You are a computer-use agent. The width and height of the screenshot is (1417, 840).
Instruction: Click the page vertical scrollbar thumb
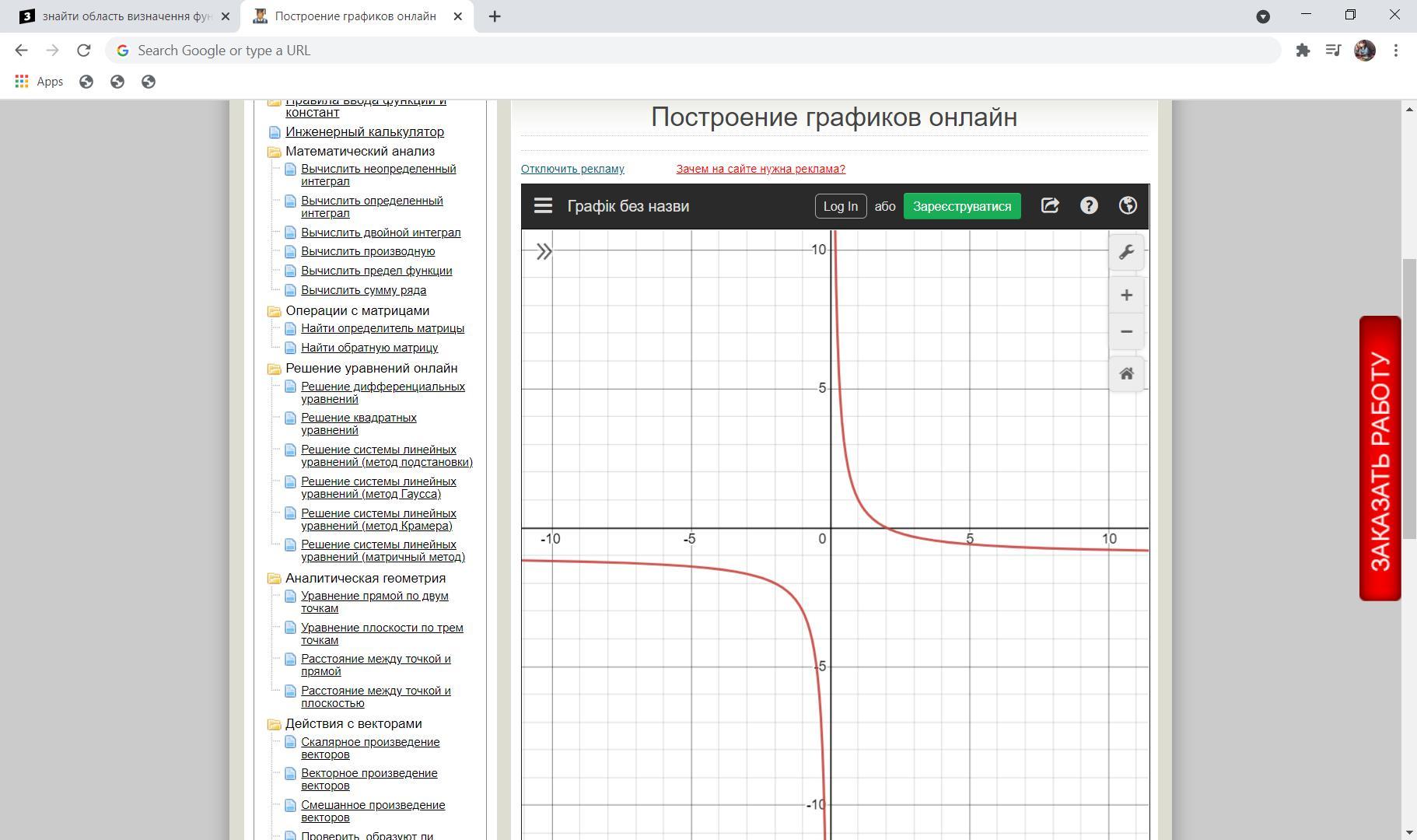1410,399
